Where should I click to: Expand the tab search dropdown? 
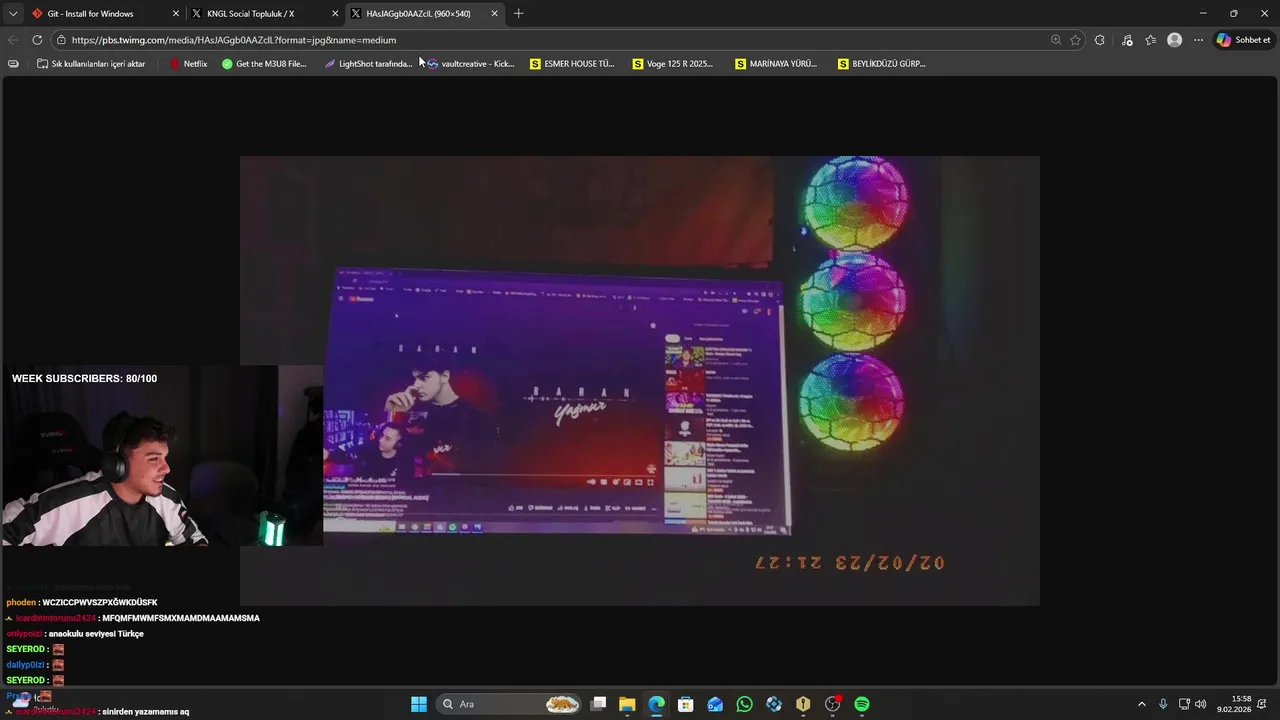(13, 14)
